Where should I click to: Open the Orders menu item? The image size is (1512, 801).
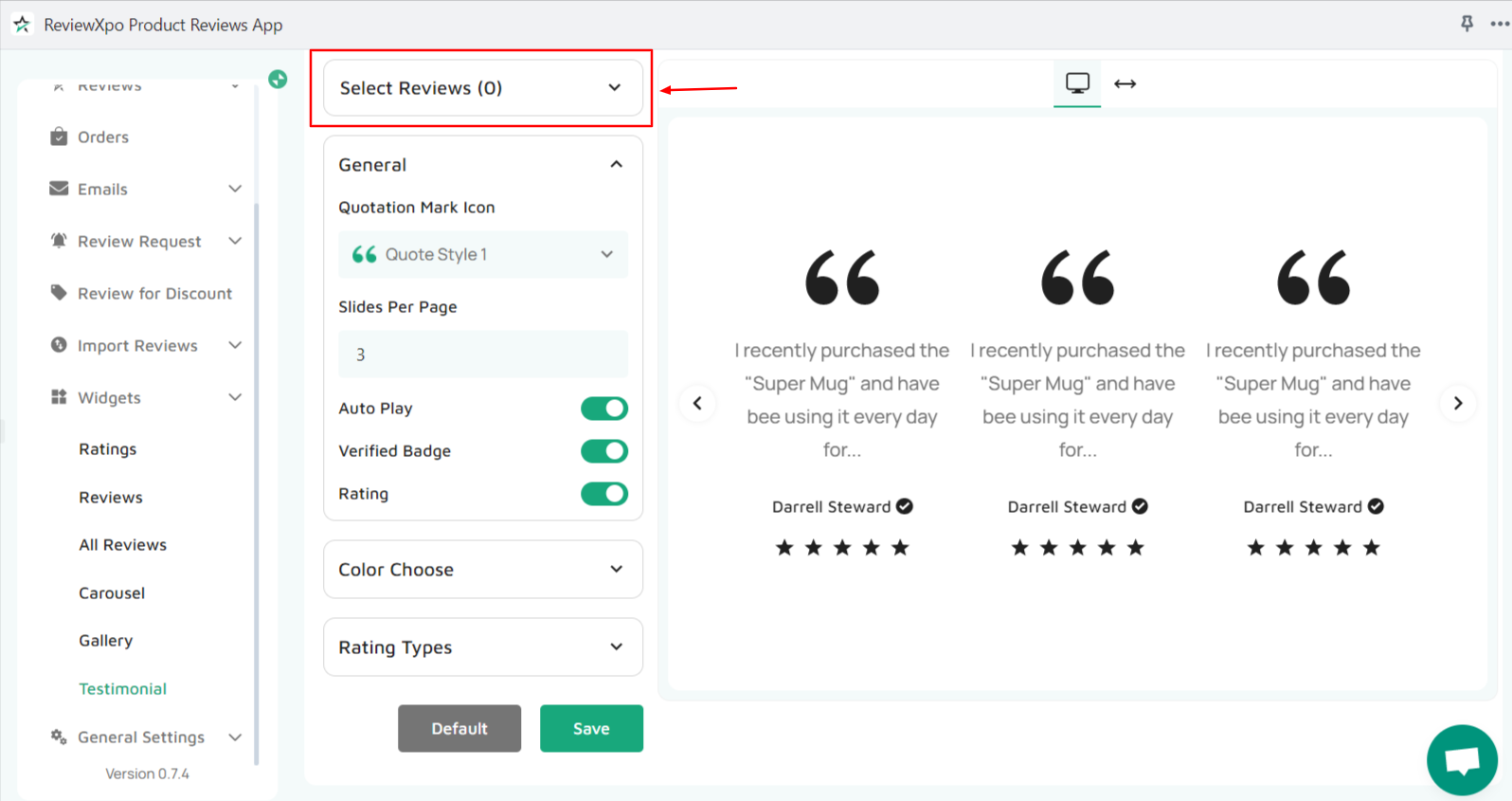[x=103, y=137]
